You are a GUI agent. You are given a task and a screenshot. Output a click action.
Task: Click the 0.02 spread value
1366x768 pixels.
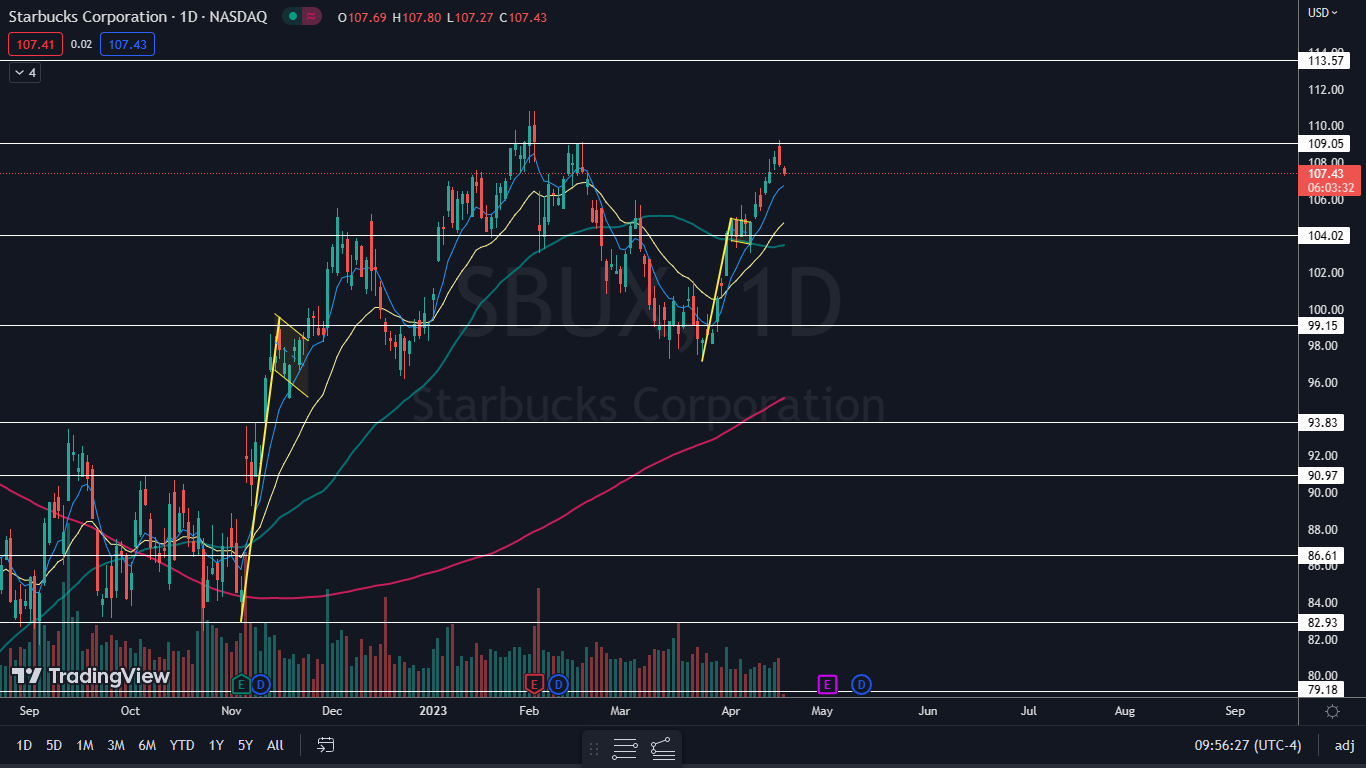pos(82,44)
